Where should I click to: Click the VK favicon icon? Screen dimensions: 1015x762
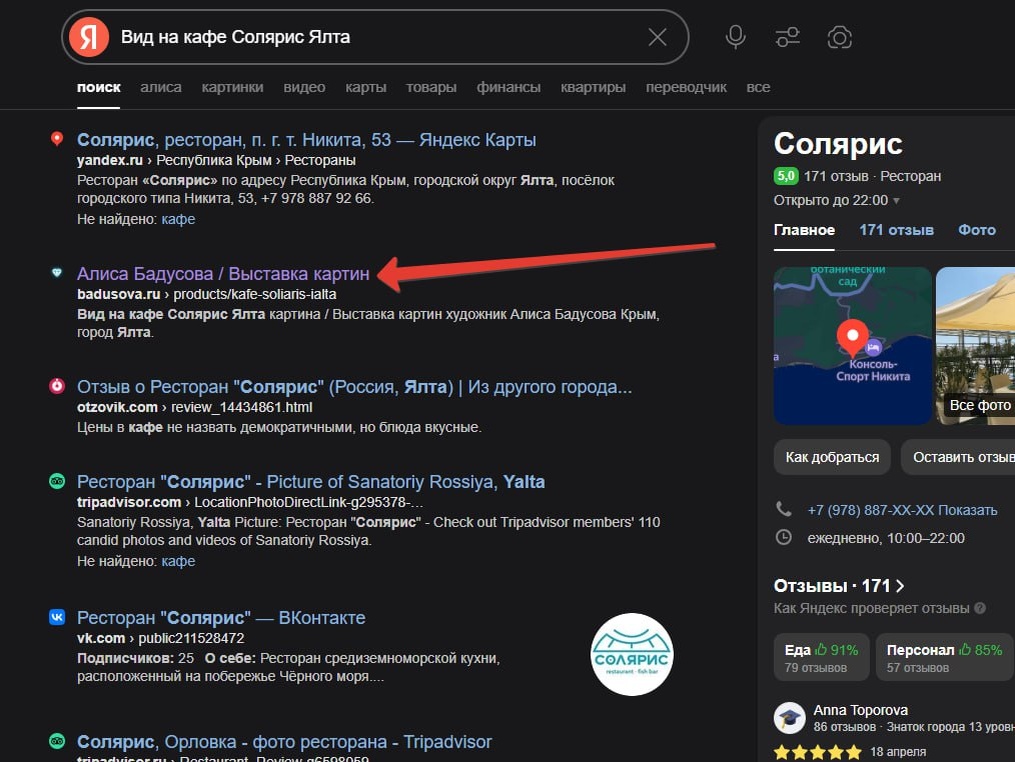tap(57, 617)
